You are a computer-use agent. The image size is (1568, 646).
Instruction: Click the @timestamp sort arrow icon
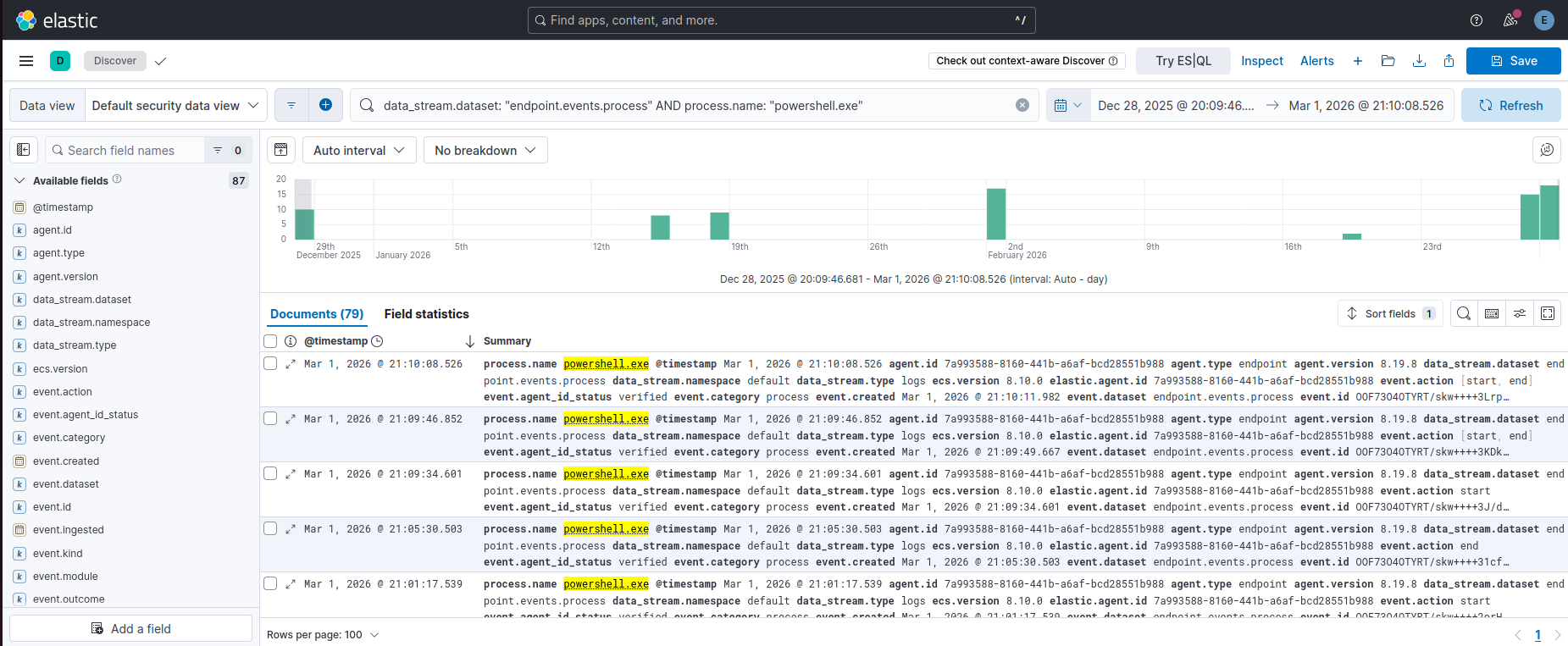[470, 341]
